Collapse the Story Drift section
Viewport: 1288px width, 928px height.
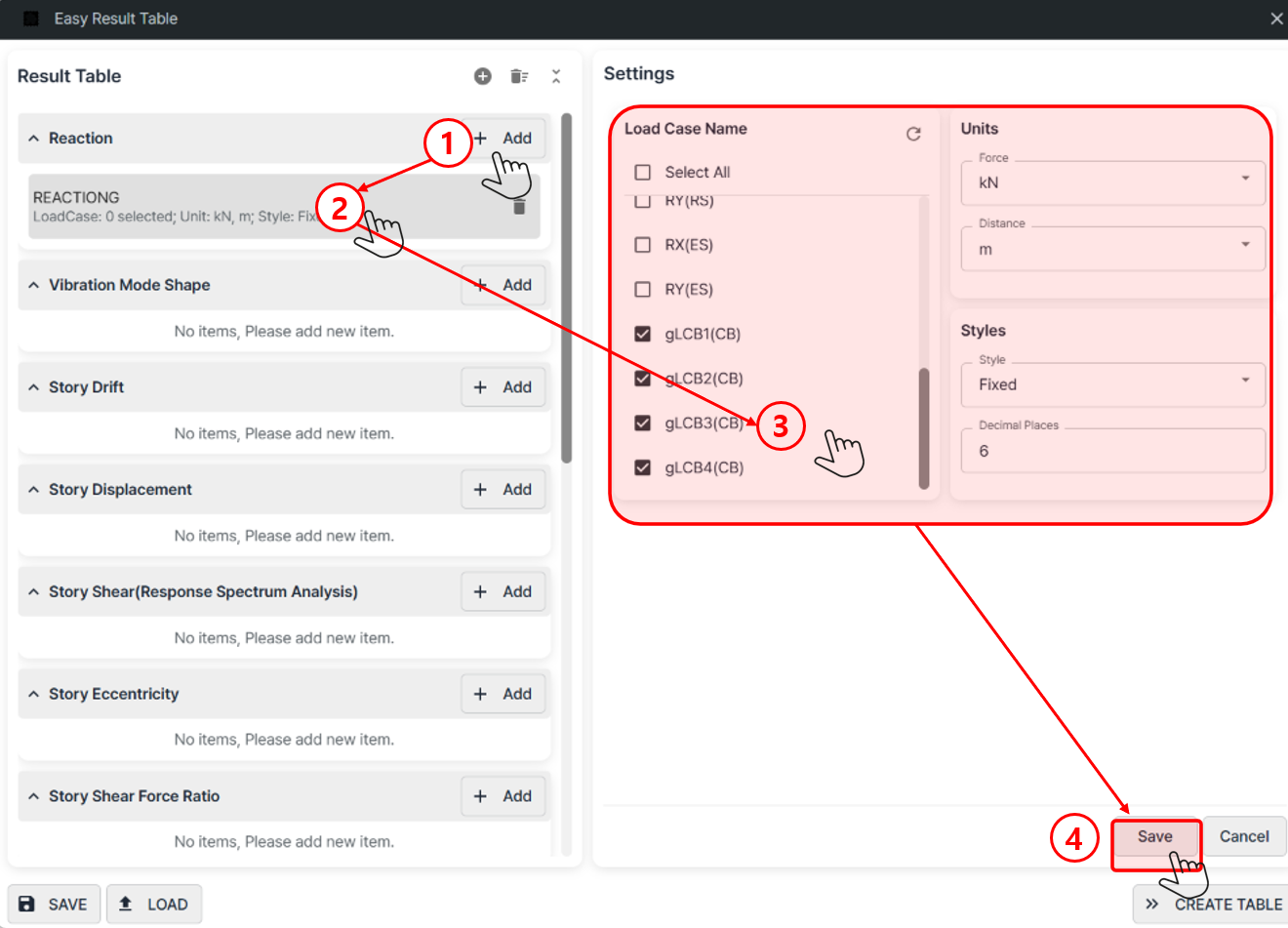tap(34, 387)
